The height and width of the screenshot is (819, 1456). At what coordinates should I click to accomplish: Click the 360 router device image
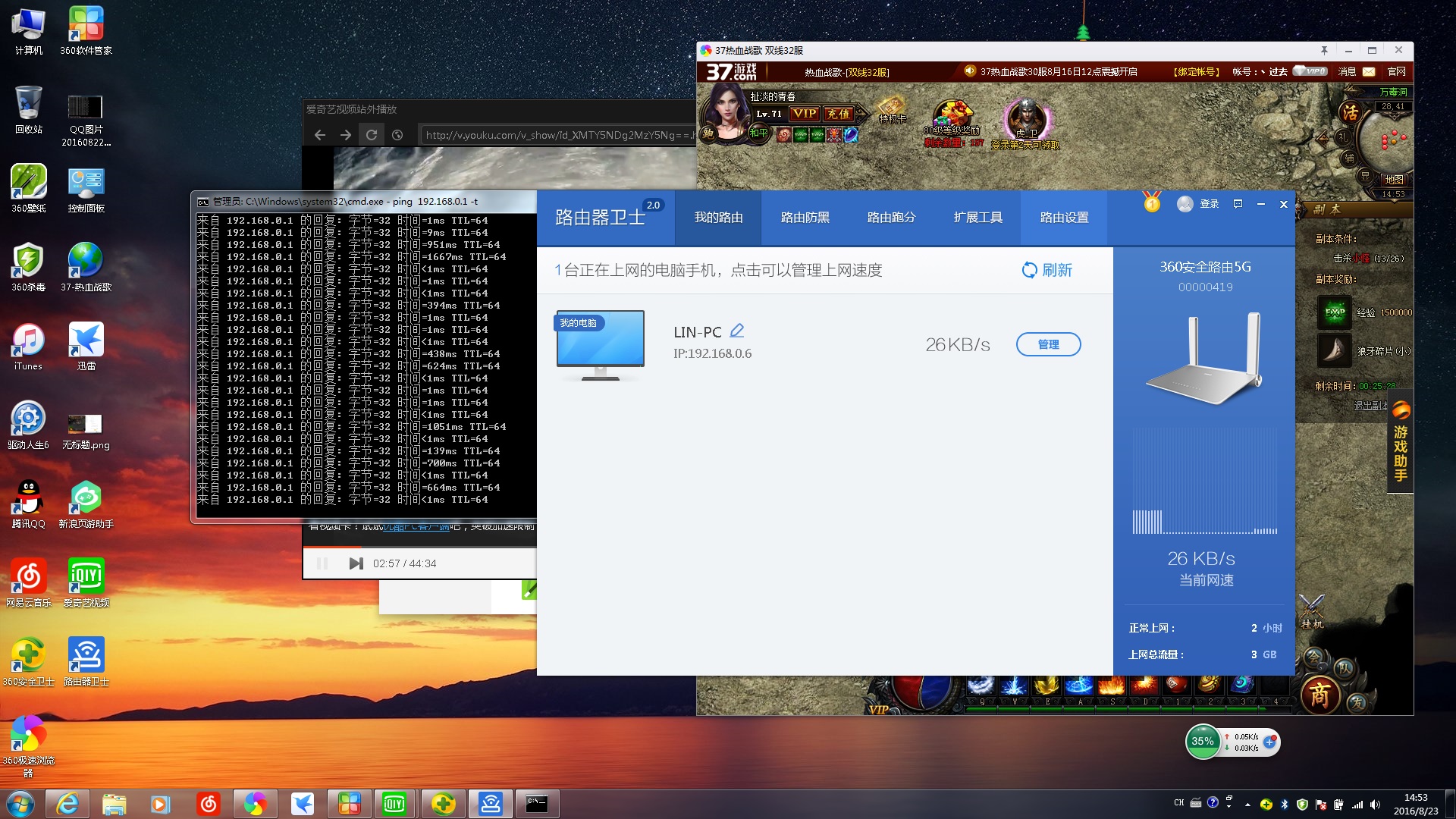1203,358
